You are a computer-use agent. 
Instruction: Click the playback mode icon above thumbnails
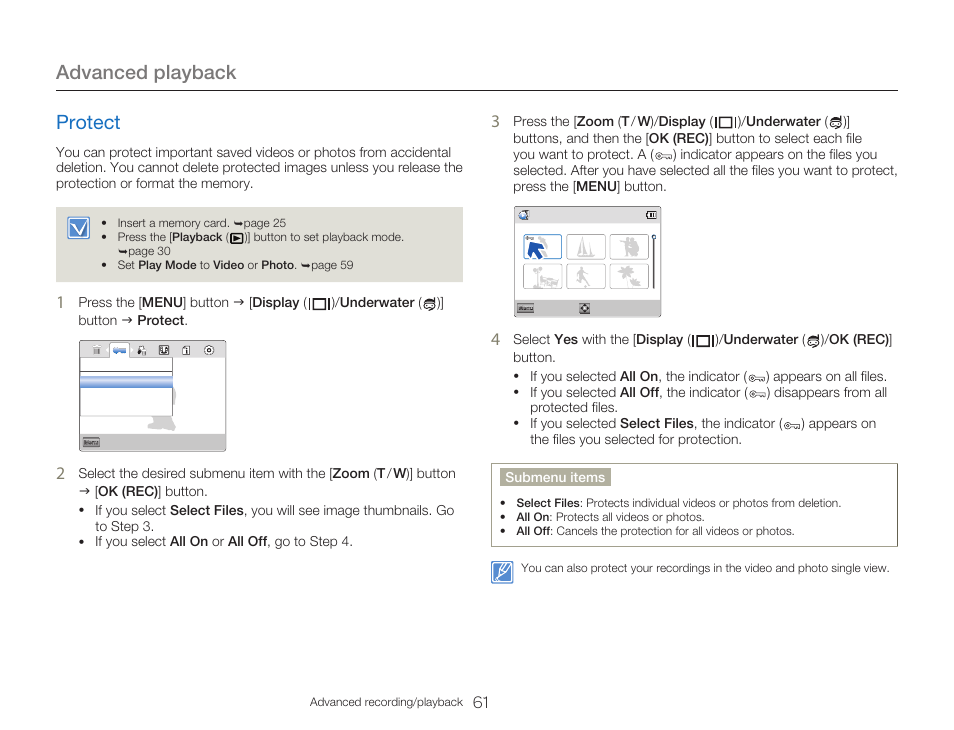[x=523, y=215]
